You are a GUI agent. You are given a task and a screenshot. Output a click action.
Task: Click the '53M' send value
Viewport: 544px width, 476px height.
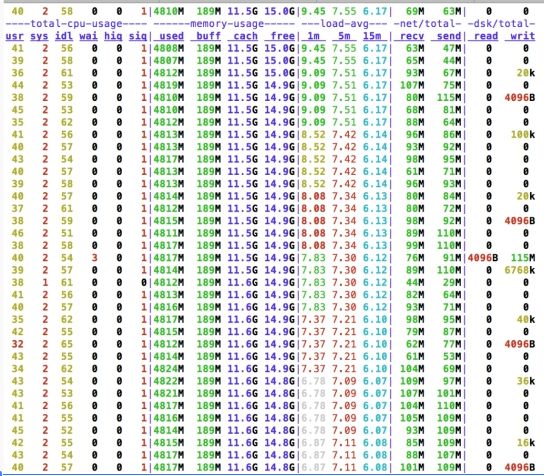pyautogui.click(x=452, y=356)
